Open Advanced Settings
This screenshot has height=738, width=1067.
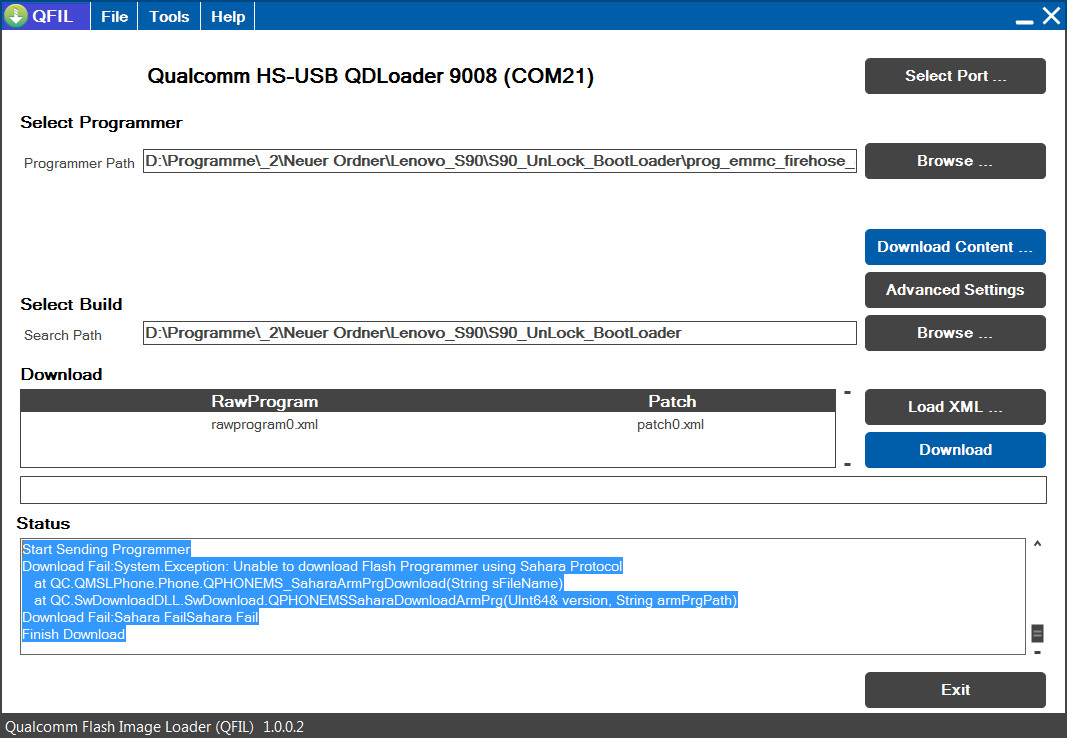point(955,290)
